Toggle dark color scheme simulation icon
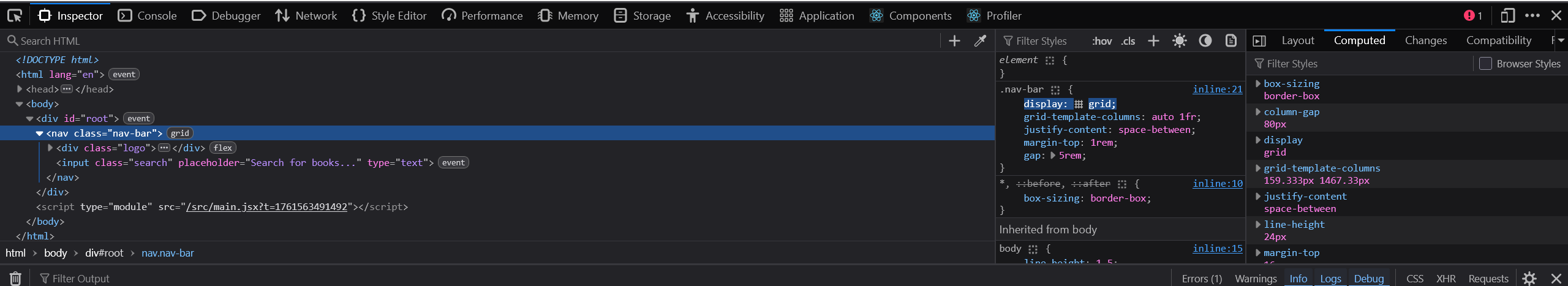The width and height of the screenshot is (1568, 286). [1205, 41]
